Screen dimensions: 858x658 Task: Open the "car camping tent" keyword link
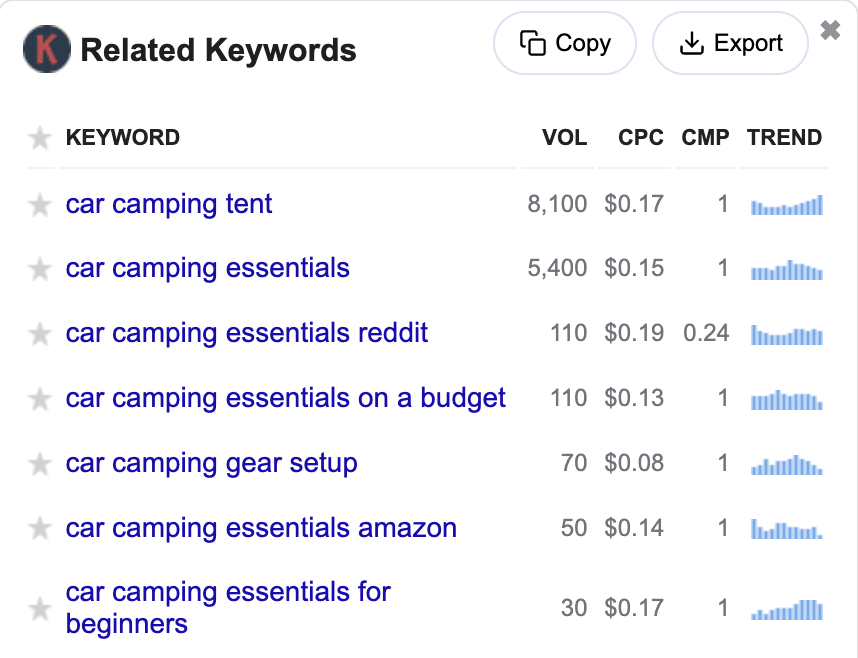click(169, 204)
